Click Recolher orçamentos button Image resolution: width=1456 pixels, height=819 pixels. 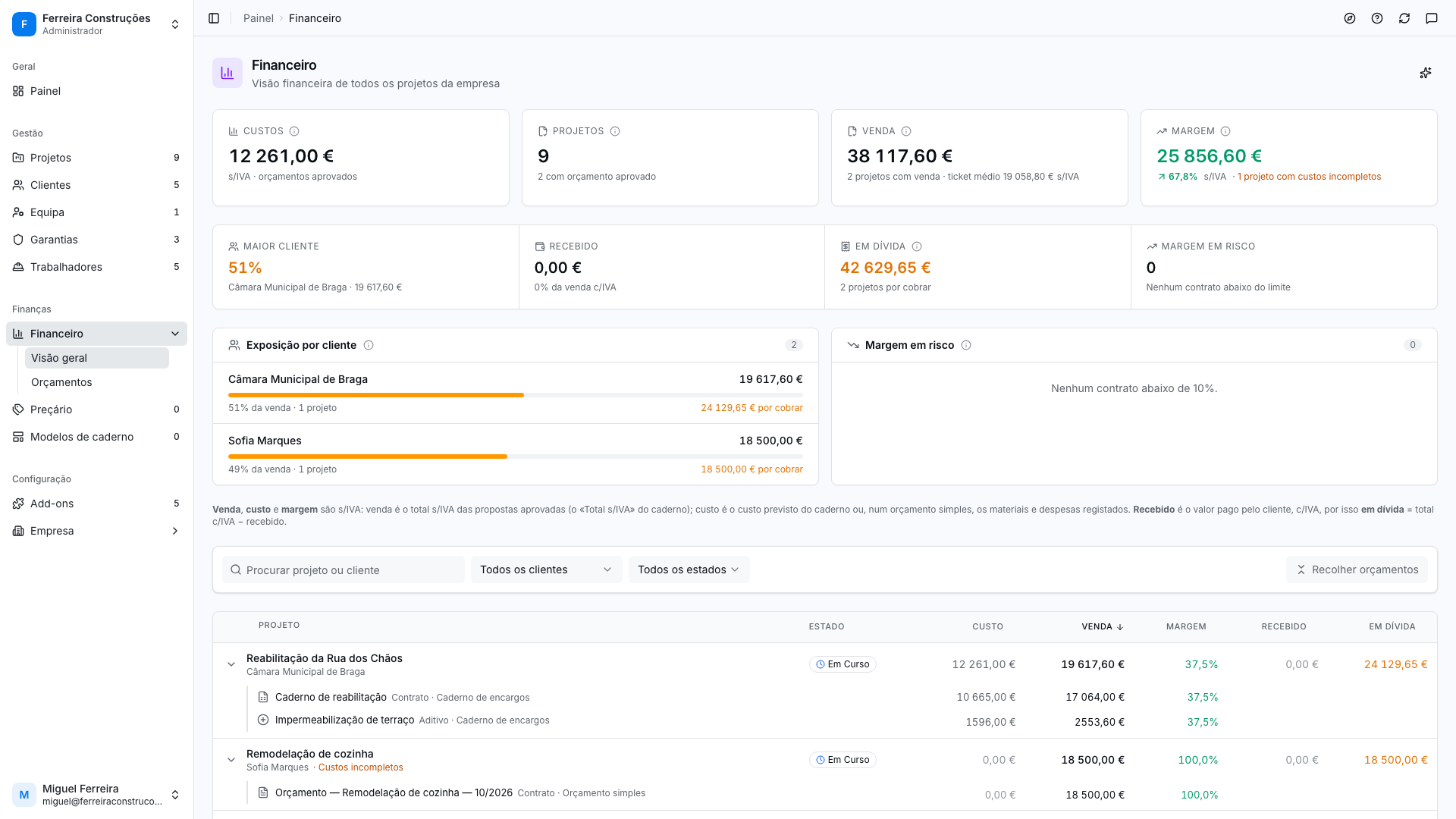[x=1357, y=570]
